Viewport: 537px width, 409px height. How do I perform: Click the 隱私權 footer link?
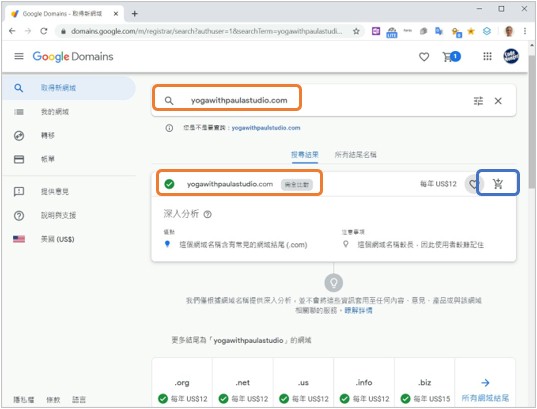[24, 399]
